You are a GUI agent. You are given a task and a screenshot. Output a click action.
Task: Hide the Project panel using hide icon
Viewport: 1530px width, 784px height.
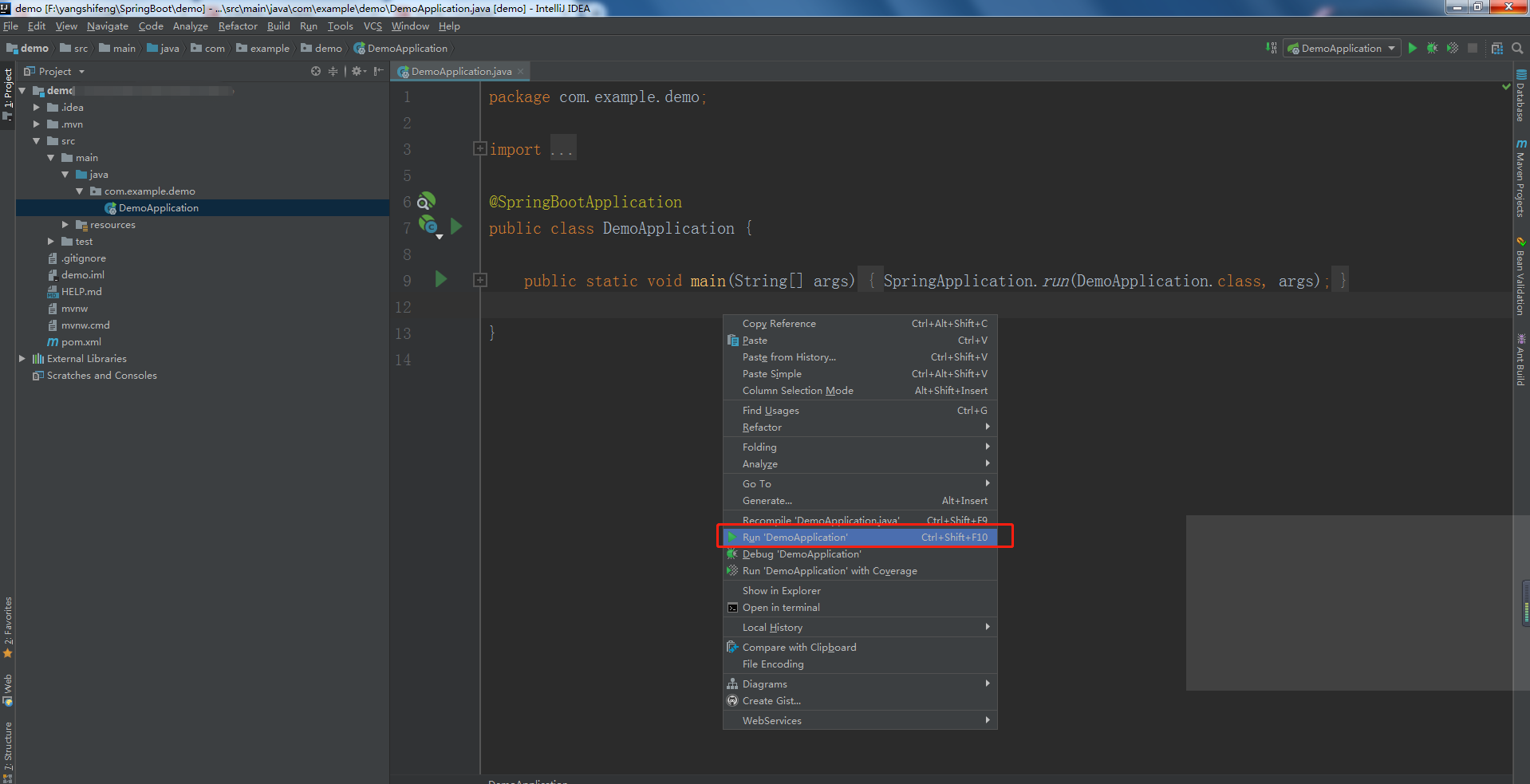(x=379, y=71)
